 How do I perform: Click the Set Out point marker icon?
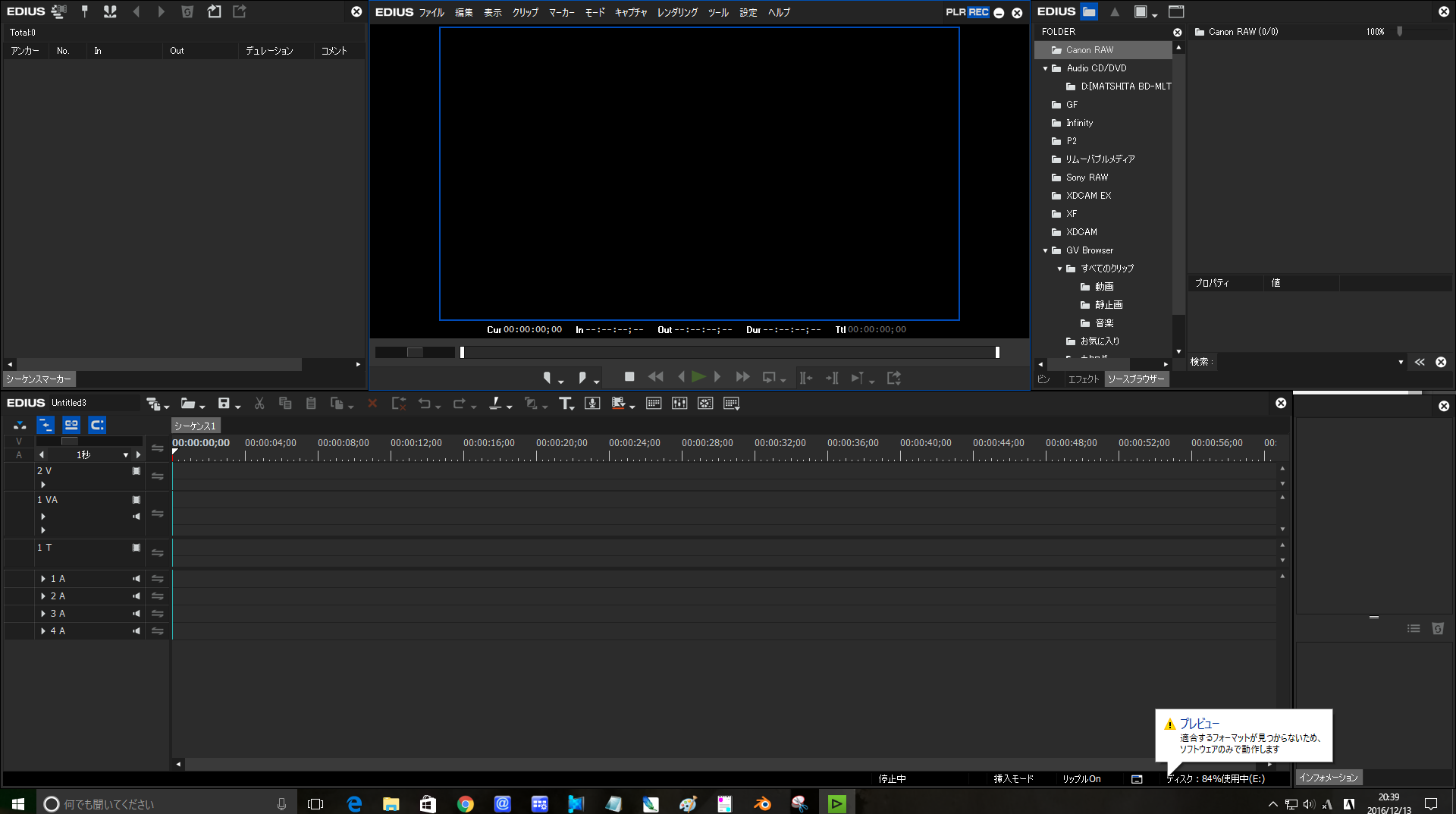click(x=582, y=378)
